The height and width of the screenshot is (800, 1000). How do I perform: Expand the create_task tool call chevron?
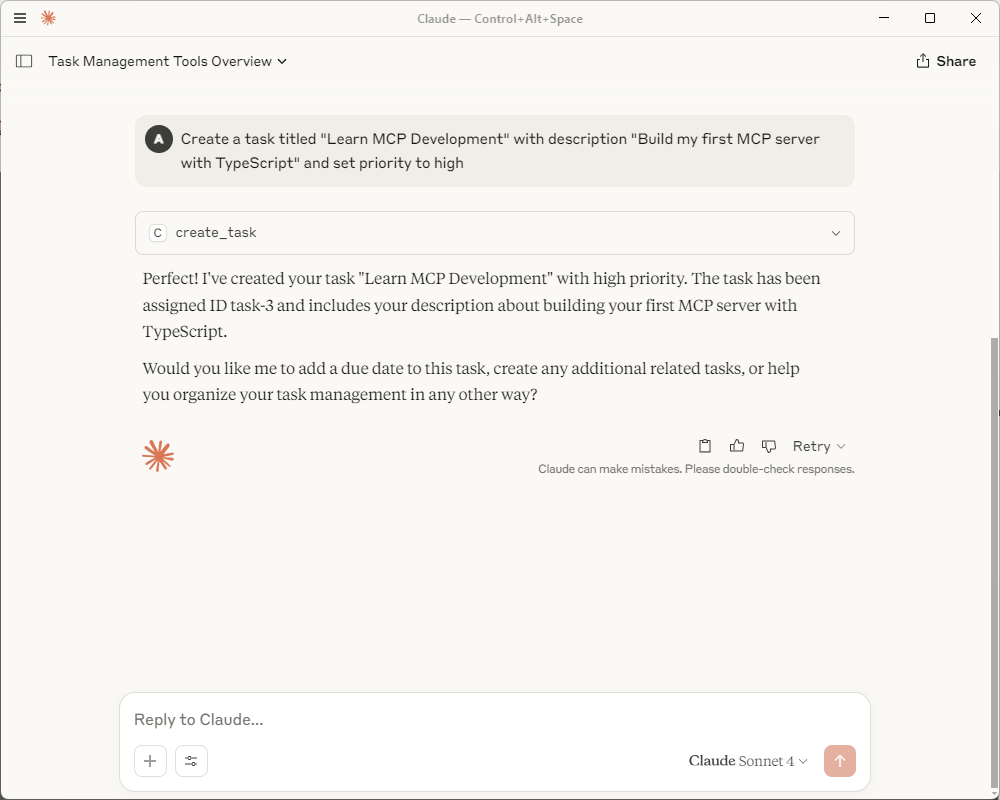tap(835, 233)
